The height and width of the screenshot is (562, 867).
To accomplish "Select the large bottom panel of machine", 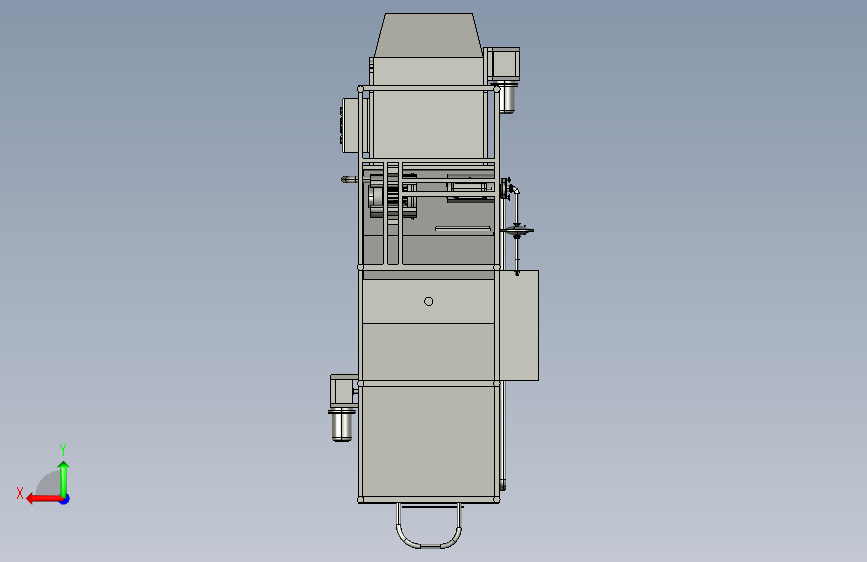I will click(429, 441).
